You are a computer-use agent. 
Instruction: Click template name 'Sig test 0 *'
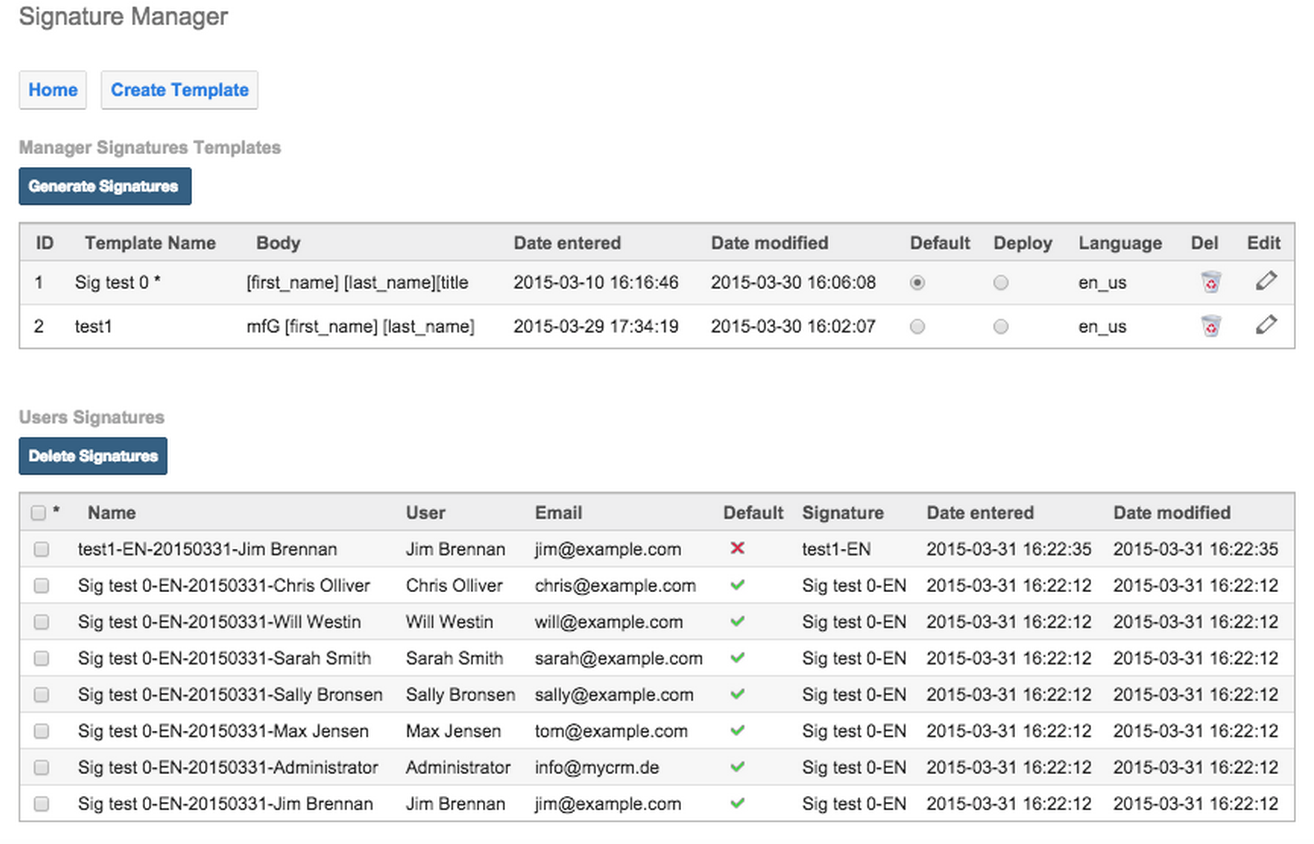tap(118, 283)
